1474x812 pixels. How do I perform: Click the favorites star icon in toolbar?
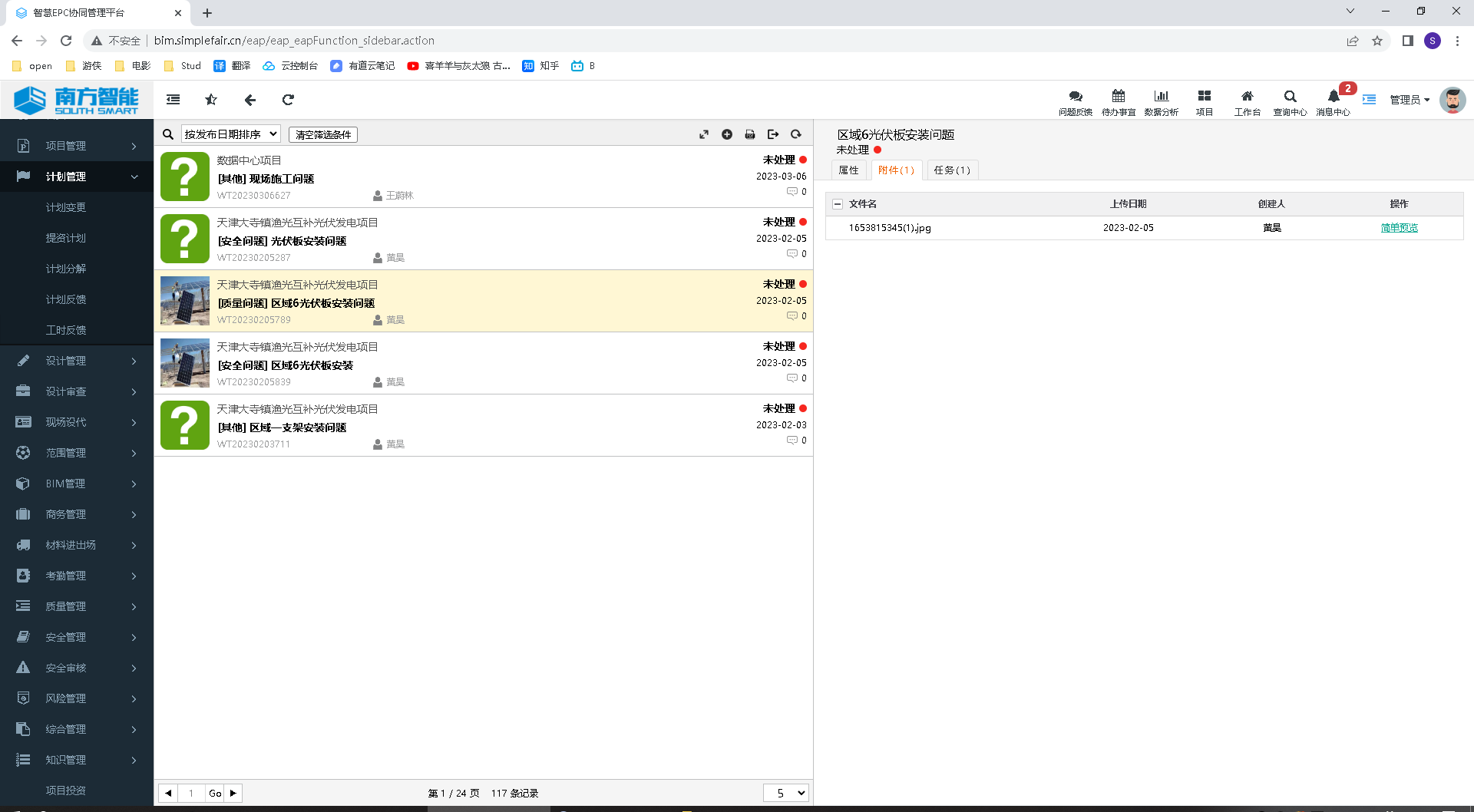pyautogui.click(x=211, y=100)
